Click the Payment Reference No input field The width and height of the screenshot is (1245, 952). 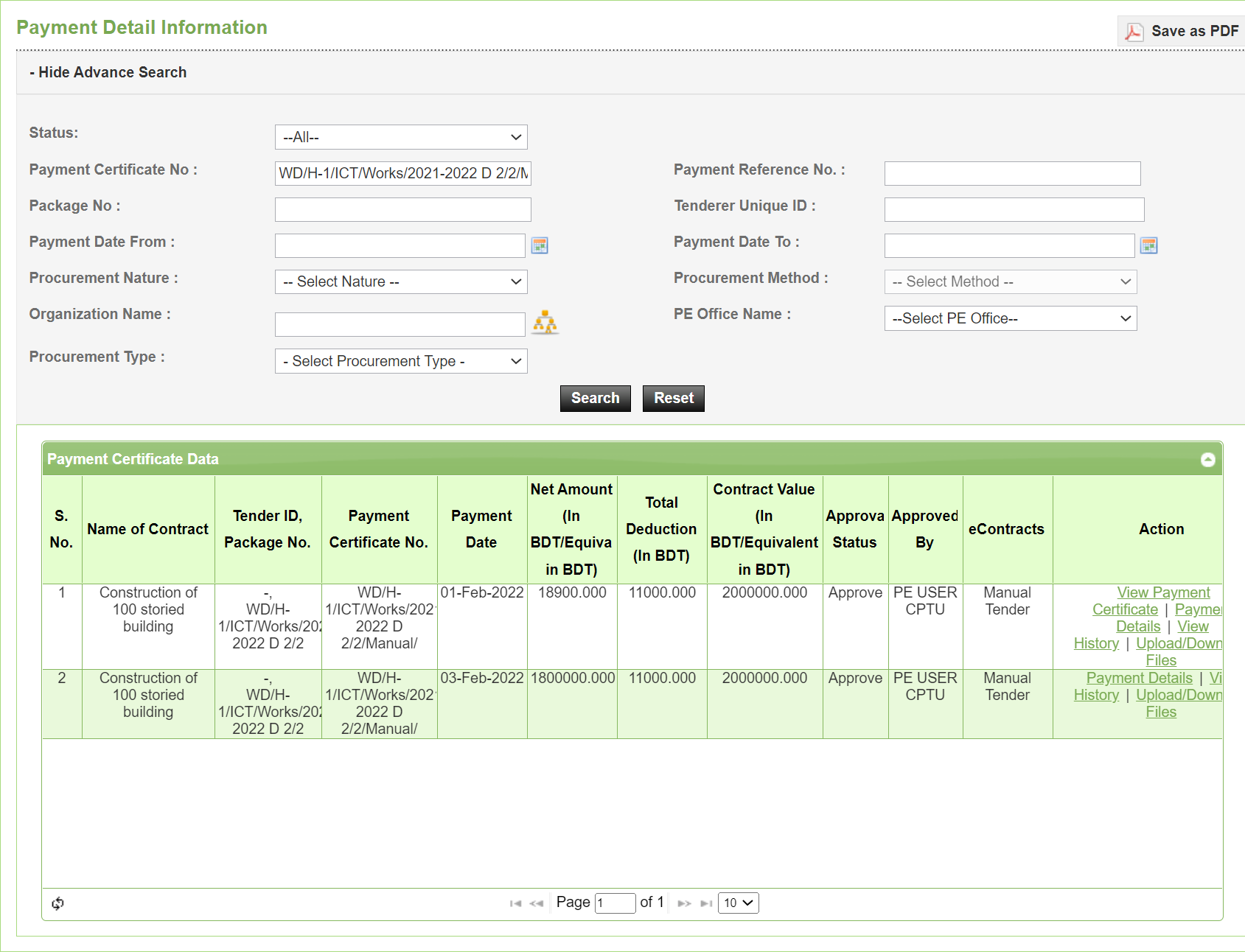1012,173
